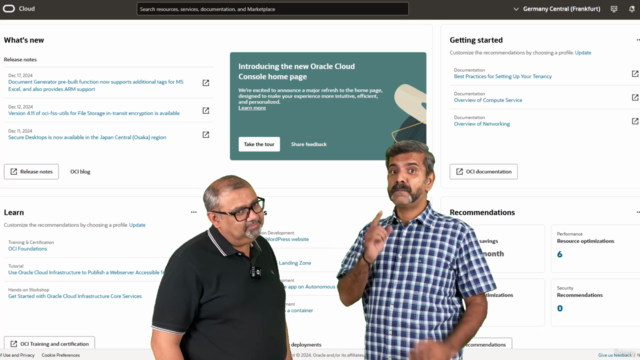Click the Release notes button
640x360 pixels.
pos(31,171)
